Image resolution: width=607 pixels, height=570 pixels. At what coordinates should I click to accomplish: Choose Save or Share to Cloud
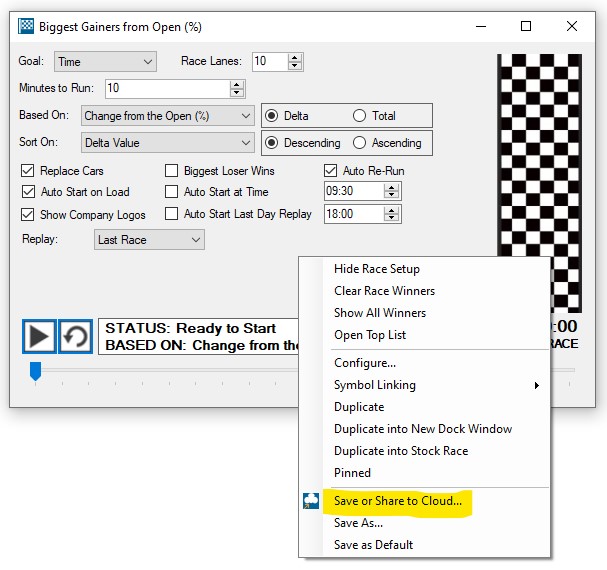click(398, 500)
